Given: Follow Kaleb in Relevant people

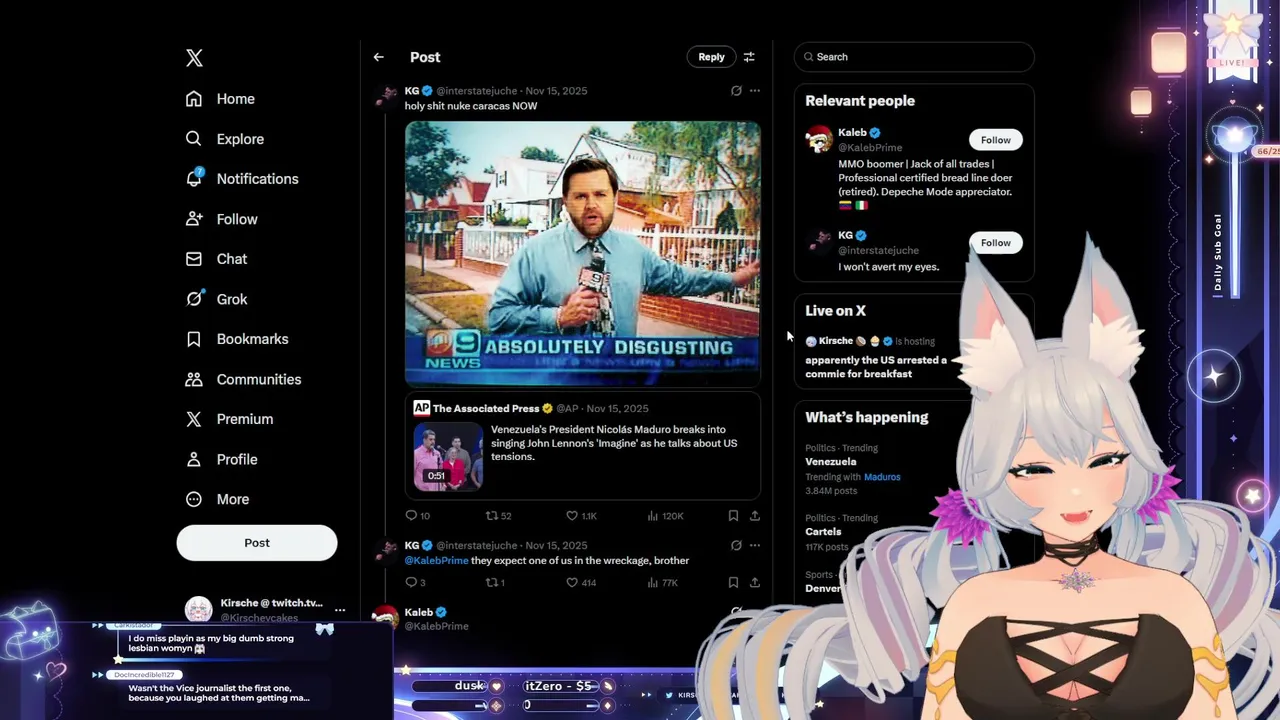Looking at the screenshot, I should pos(995,140).
